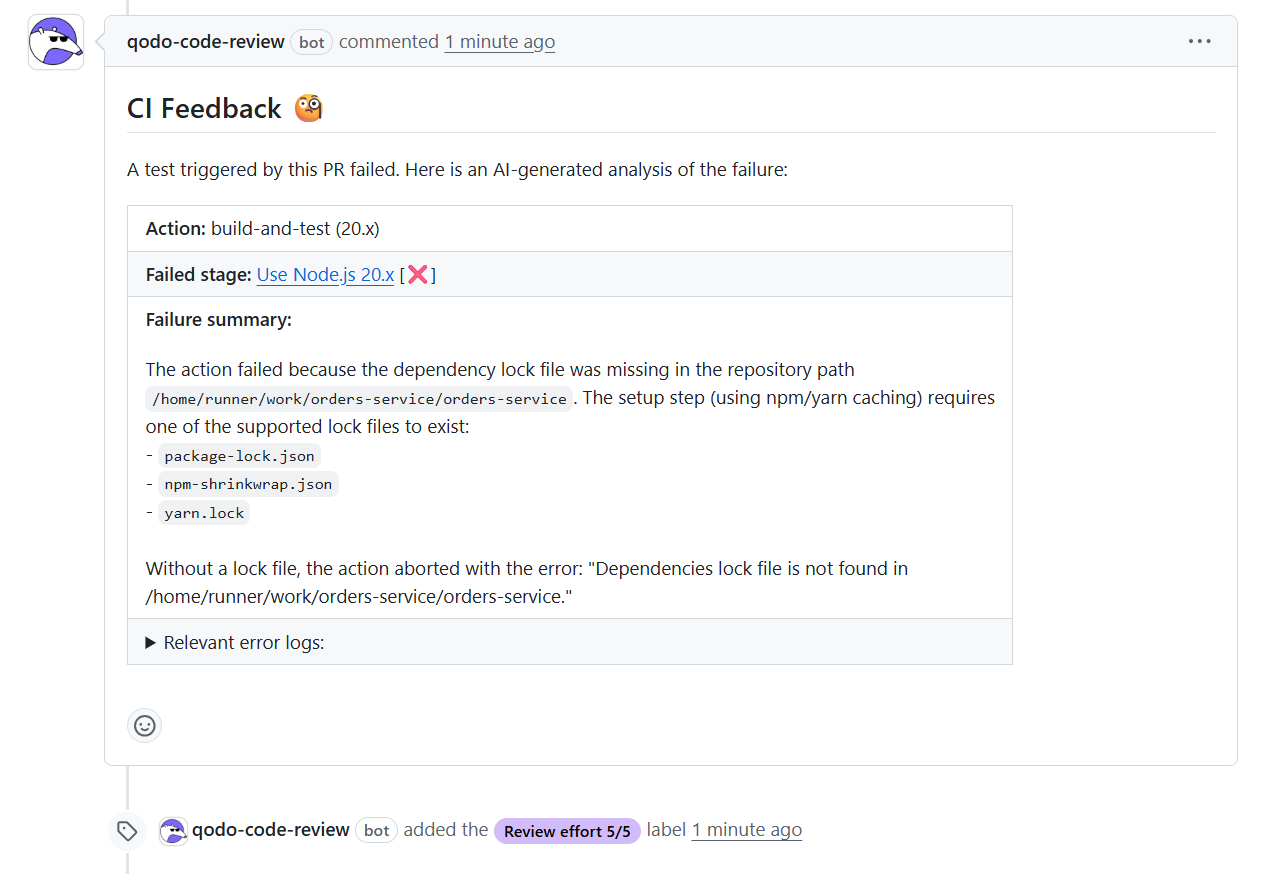Click the repository path code snippet
1281x874 pixels.
point(358,398)
